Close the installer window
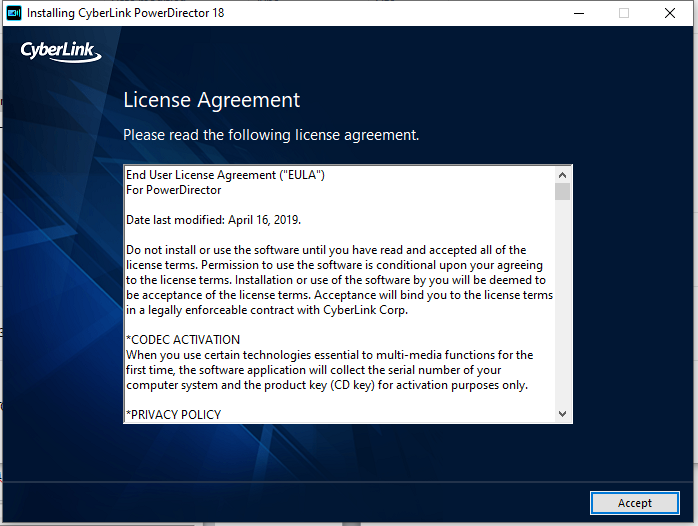Viewport: 698px width, 526px height. (670, 13)
